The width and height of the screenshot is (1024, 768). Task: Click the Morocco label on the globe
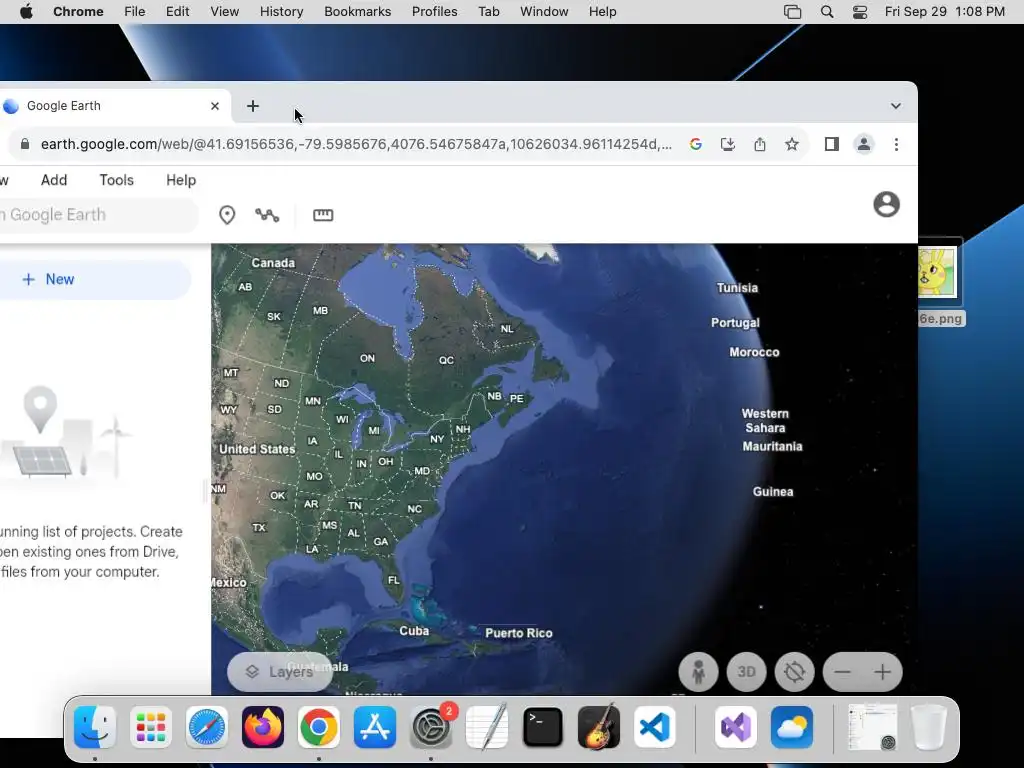754,352
